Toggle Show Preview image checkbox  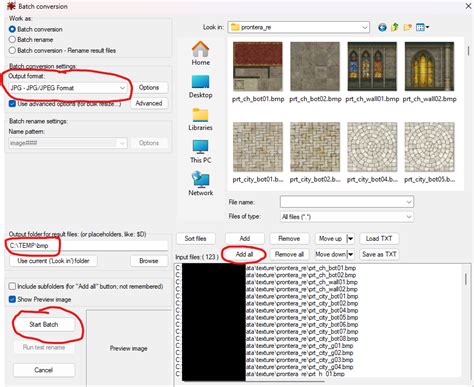12,299
